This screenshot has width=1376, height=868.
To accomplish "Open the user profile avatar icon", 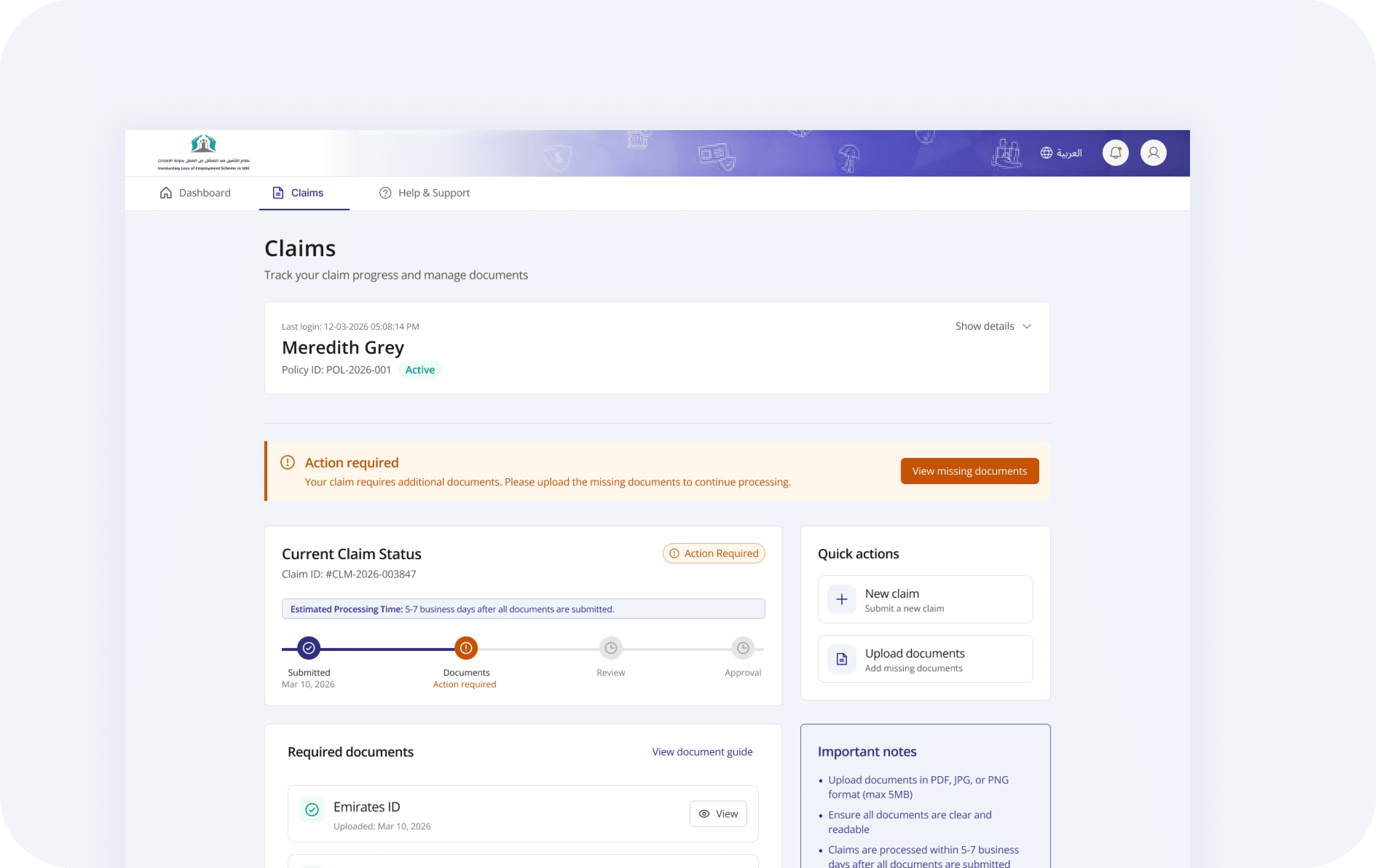I will (x=1153, y=153).
